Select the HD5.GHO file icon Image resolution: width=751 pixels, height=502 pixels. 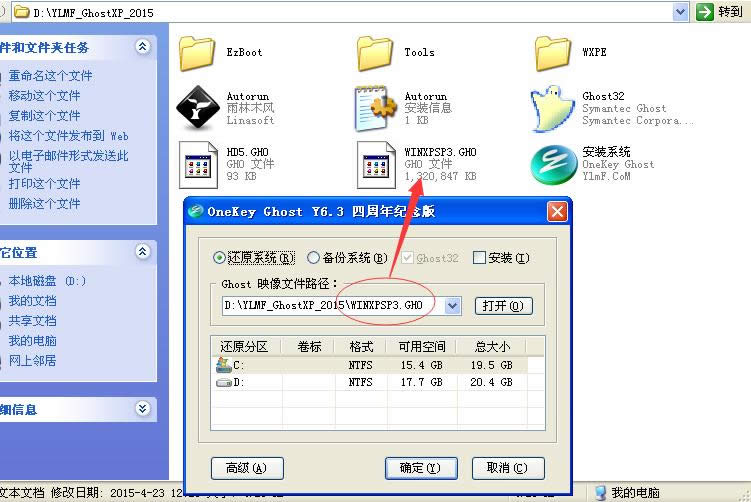click(197, 165)
